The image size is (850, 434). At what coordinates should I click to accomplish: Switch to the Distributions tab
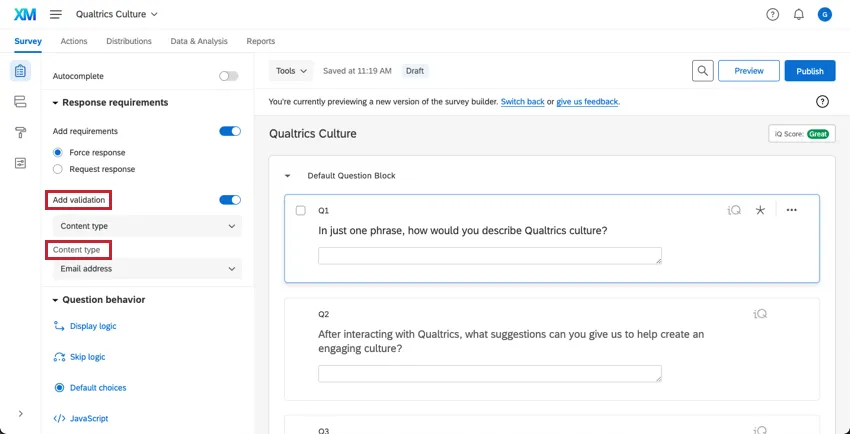[129, 41]
